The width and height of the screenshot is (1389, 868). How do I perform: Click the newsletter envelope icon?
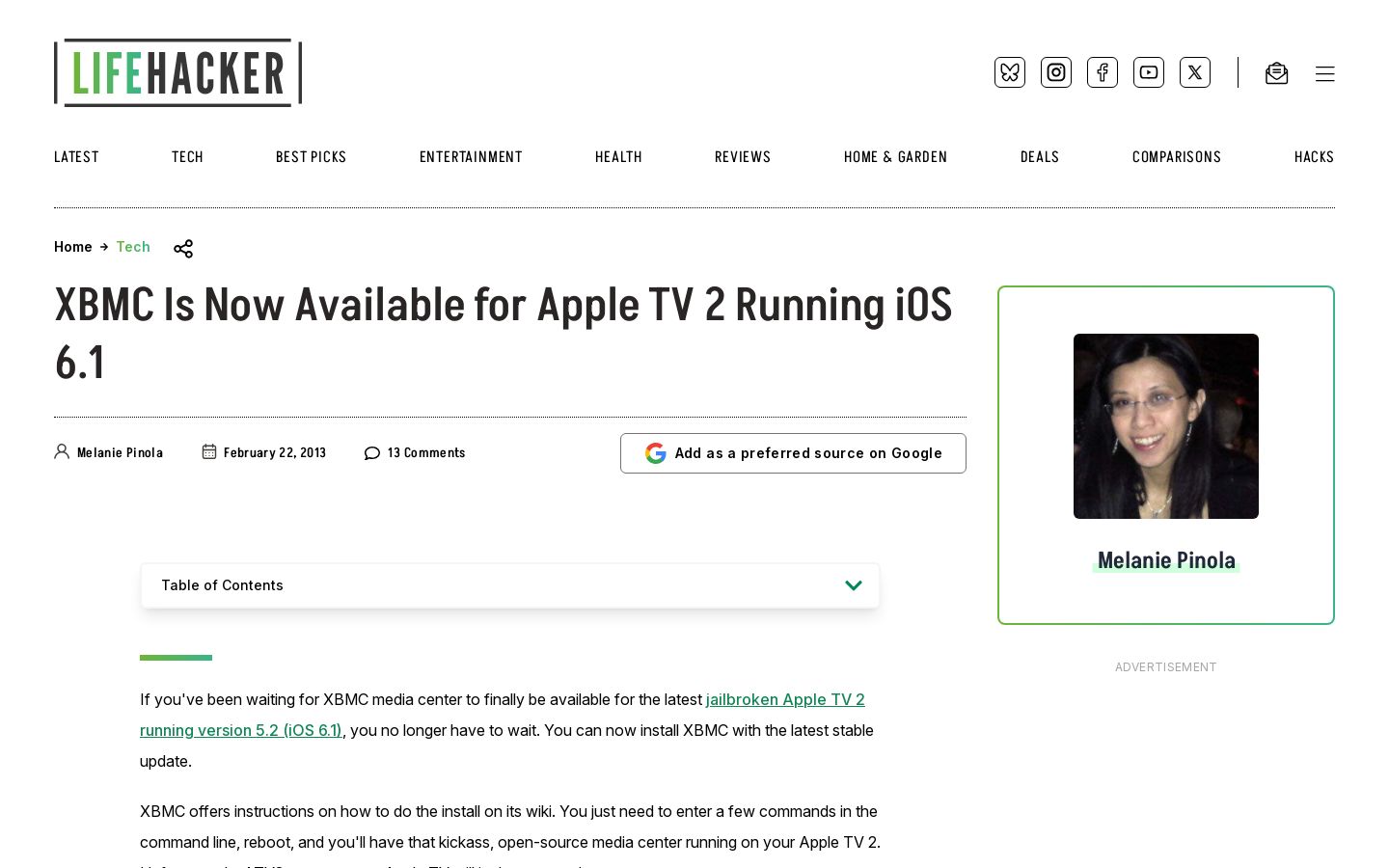(x=1277, y=73)
